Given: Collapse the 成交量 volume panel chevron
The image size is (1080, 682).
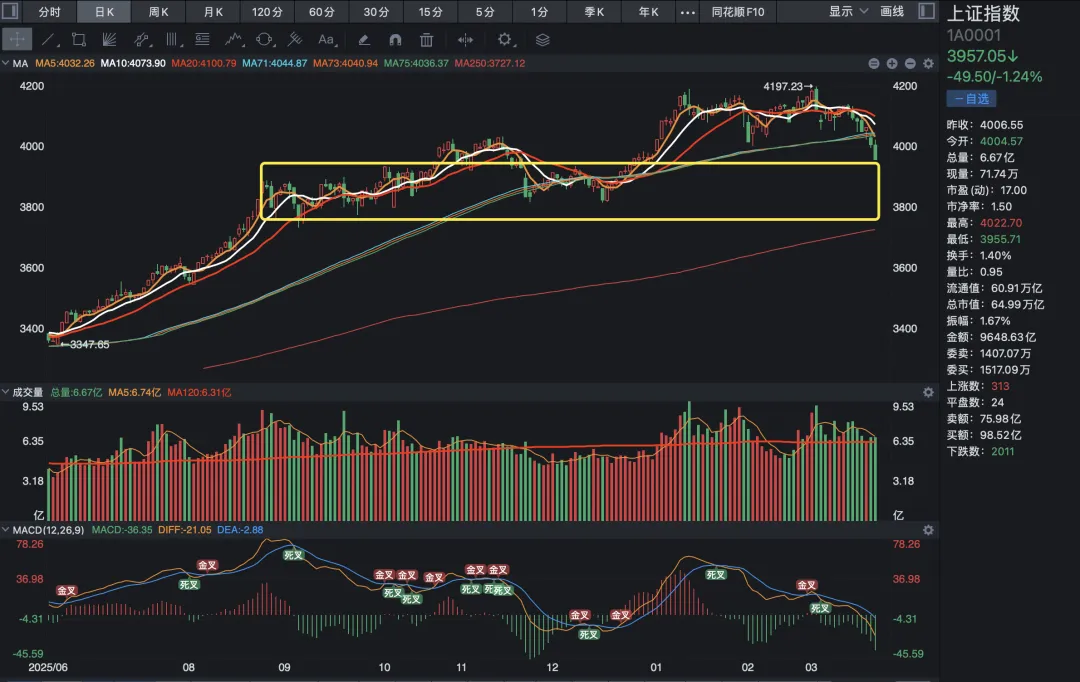Looking at the screenshot, I should (x=6, y=392).
